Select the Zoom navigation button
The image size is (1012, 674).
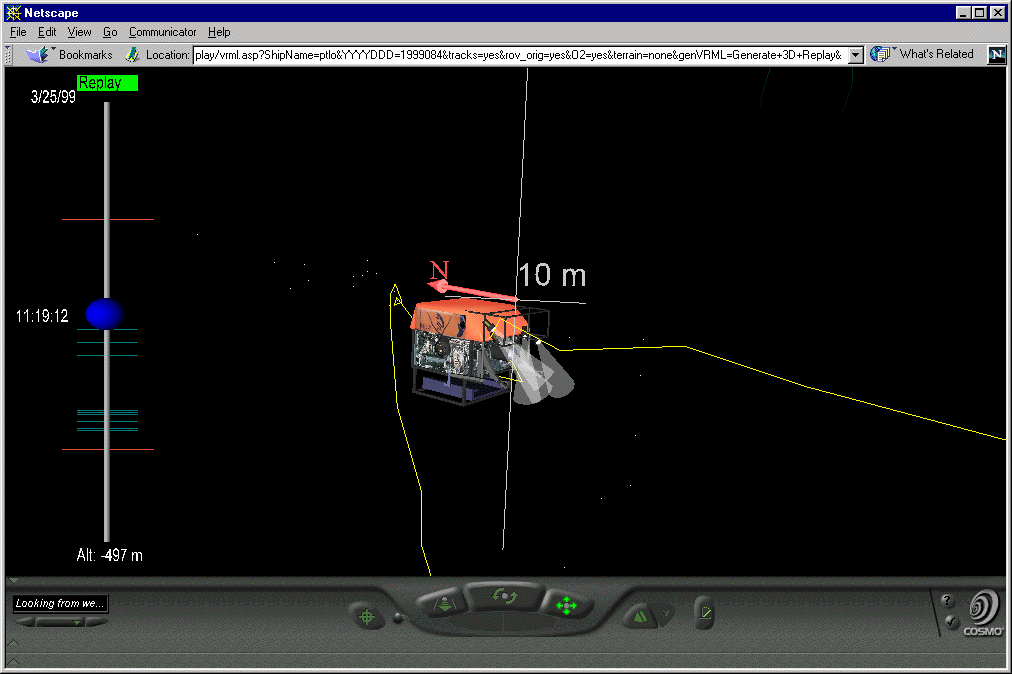tap(444, 606)
